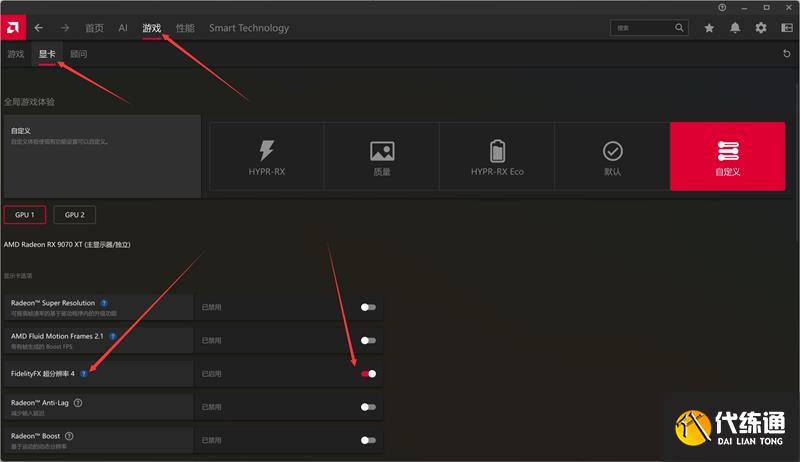Viewport: 800px width, 462px height.
Task: Choose the 自定义 custom profile tile
Action: click(728, 157)
